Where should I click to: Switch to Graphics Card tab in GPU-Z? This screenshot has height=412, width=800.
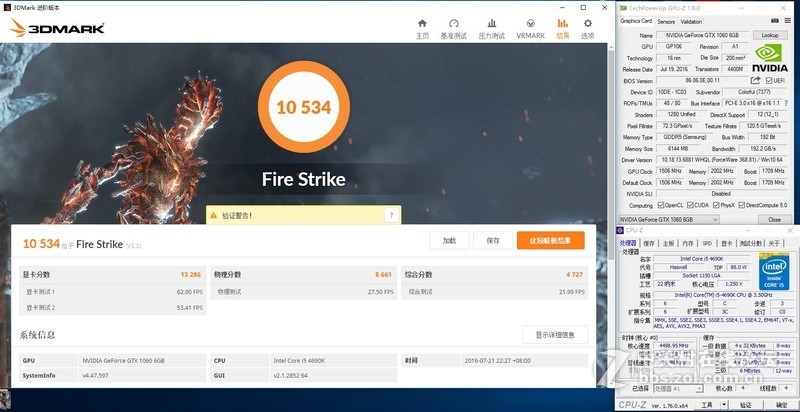636,21
